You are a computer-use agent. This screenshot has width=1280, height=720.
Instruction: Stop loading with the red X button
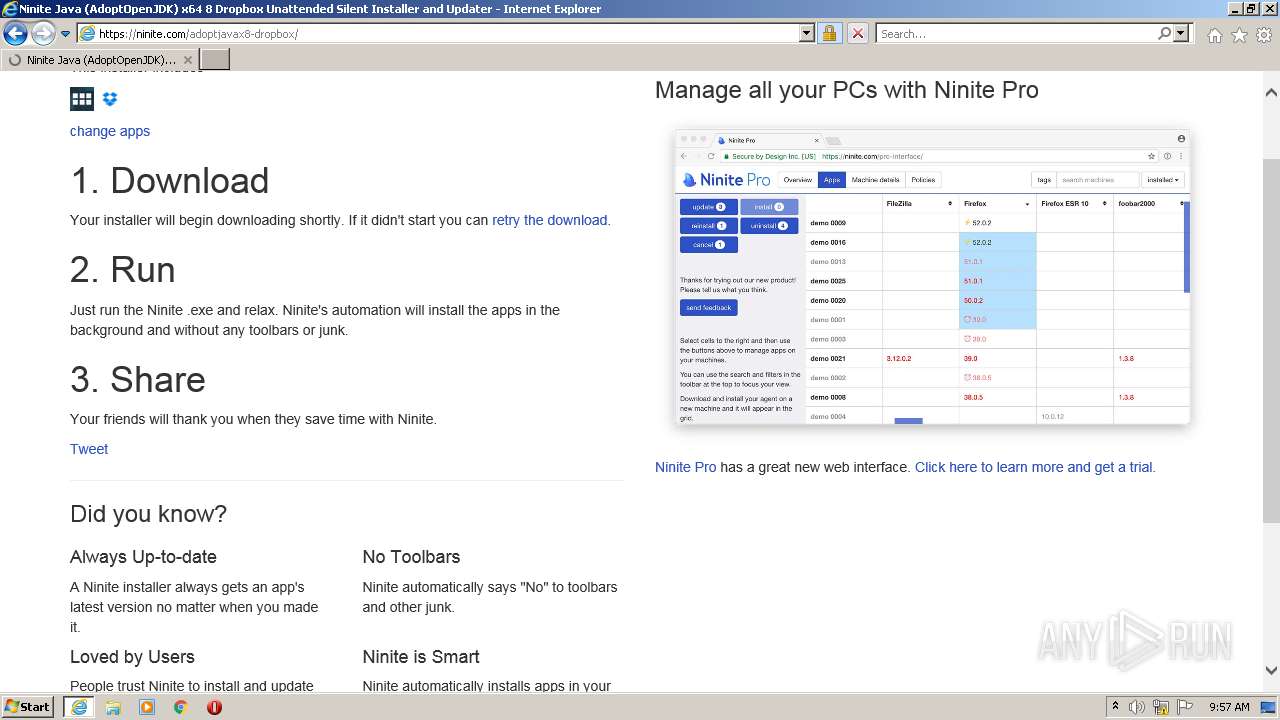[857, 33]
